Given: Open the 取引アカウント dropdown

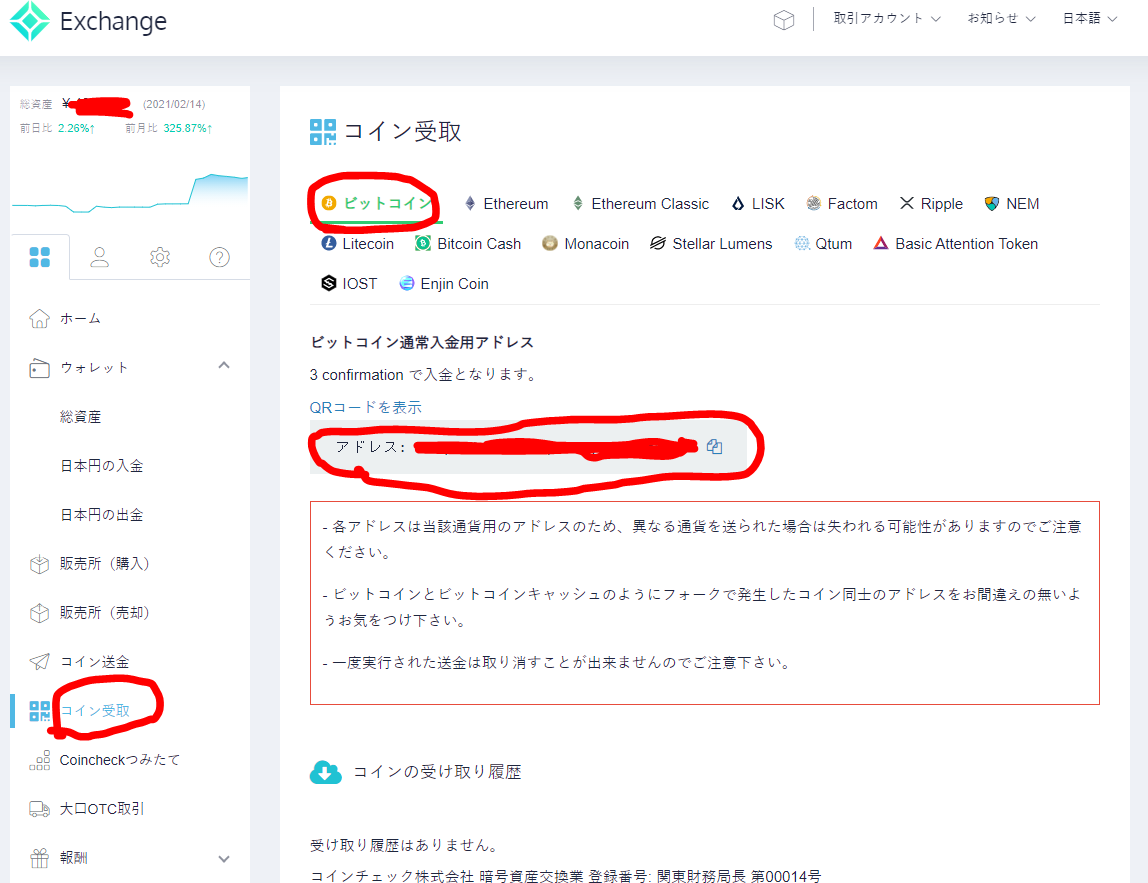Looking at the screenshot, I should pyautogui.click(x=884, y=17).
